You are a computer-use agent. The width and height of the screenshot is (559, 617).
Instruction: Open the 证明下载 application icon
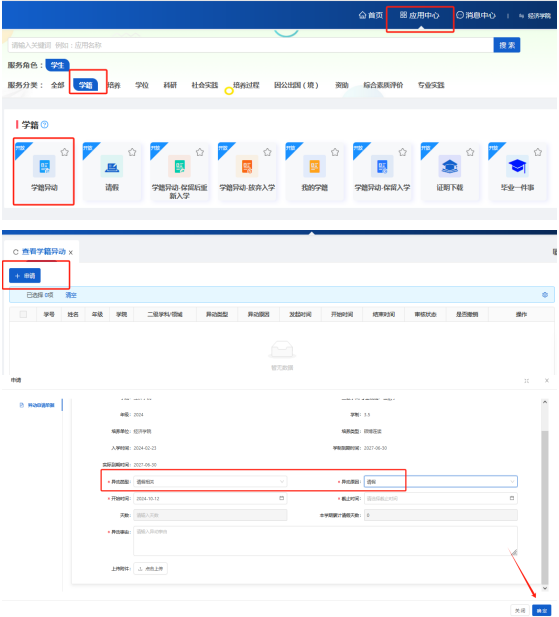(450, 166)
